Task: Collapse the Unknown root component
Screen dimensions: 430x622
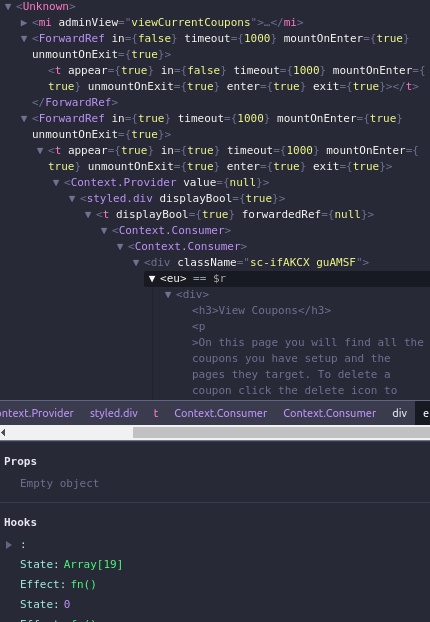Action: click(x=8, y=6)
